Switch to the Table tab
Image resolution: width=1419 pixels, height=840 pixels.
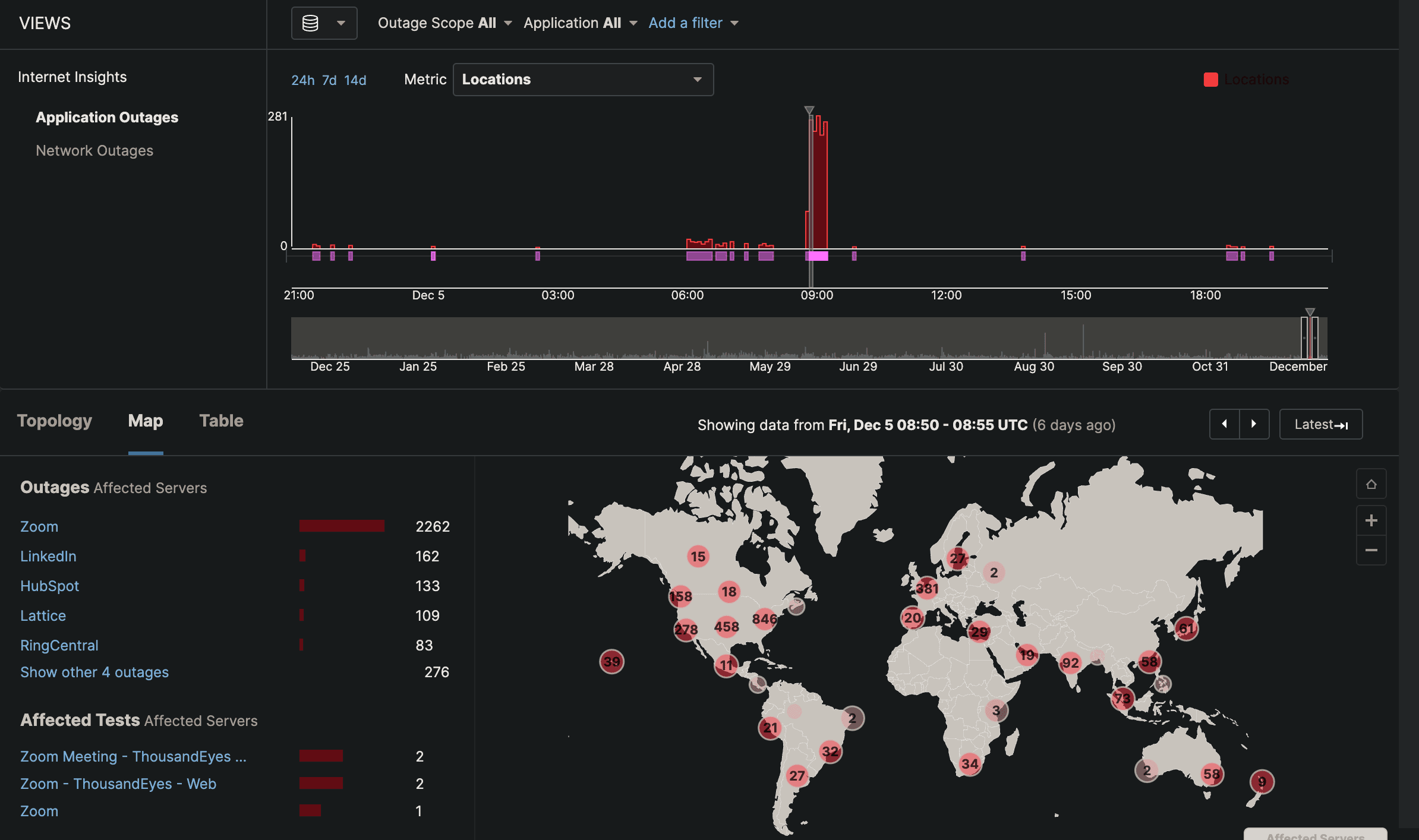click(x=221, y=421)
